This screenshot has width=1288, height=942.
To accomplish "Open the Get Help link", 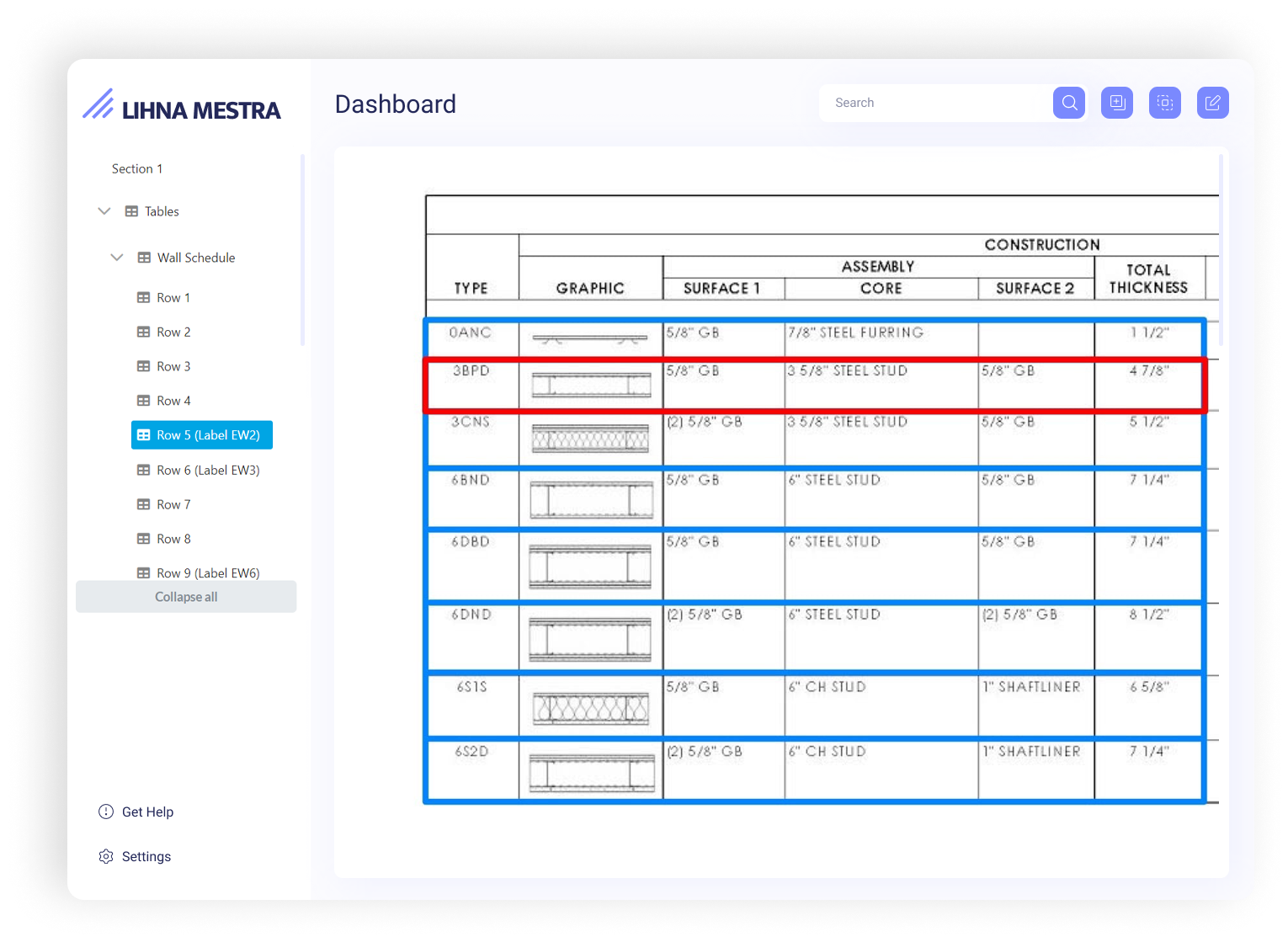I will 147,812.
